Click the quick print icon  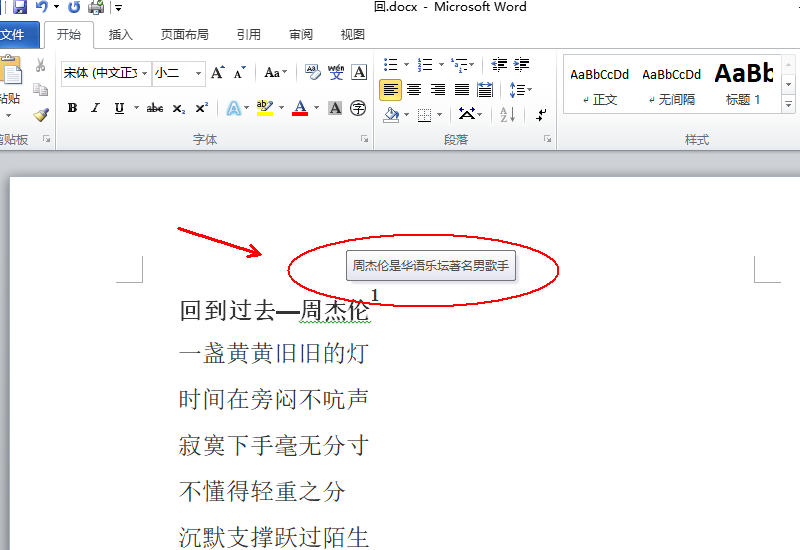pyautogui.click(x=96, y=7)
